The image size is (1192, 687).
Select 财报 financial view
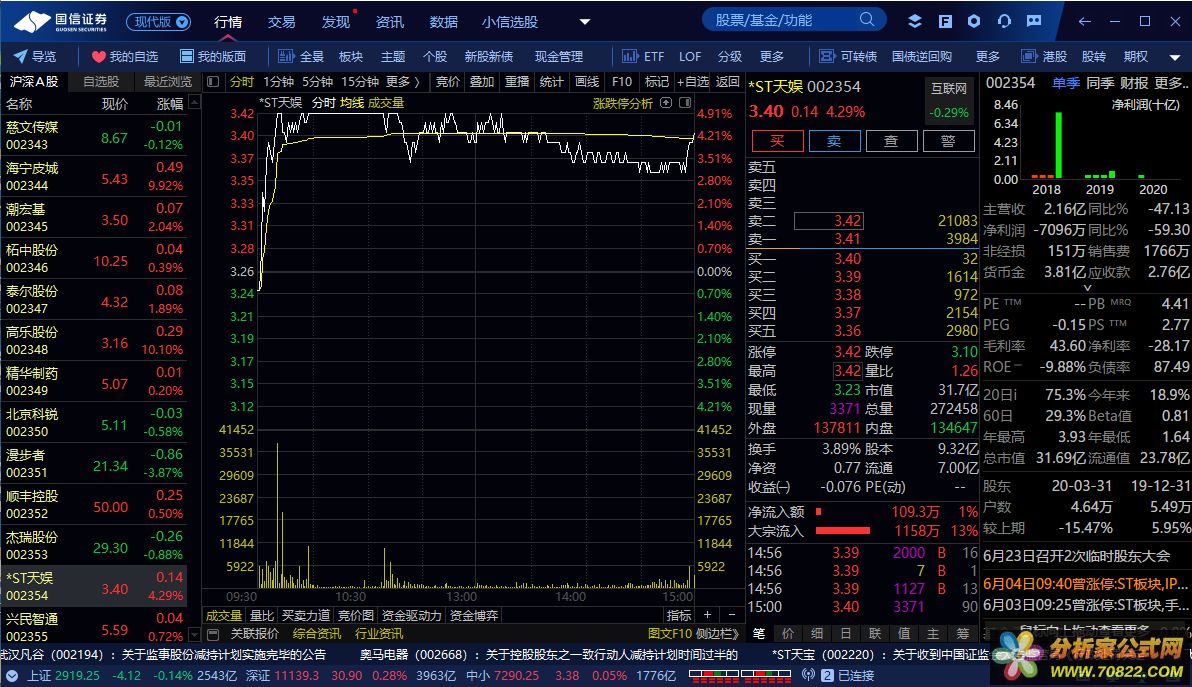click(x=1134, y=83)
